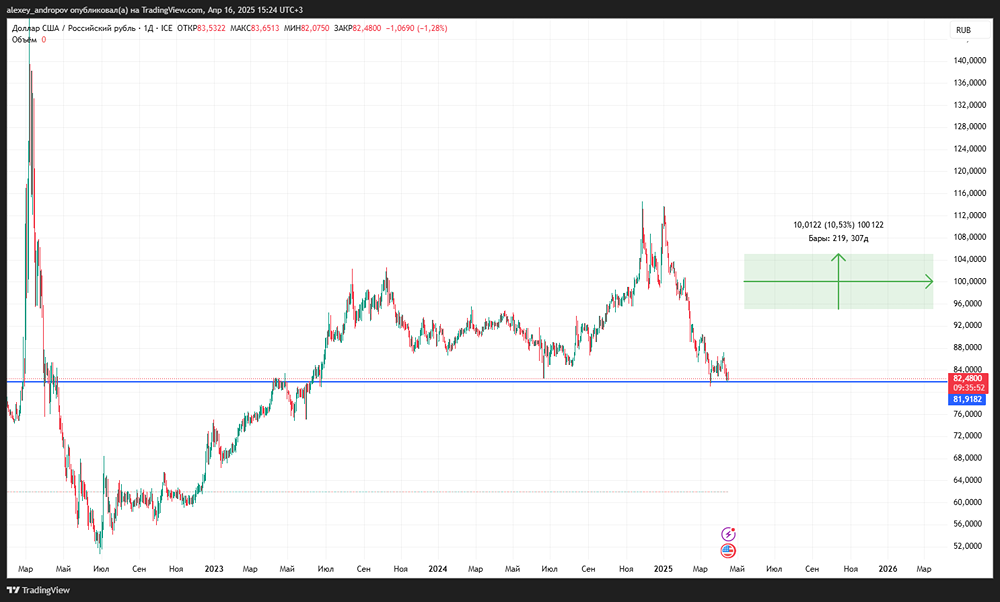The width and height of the screenshot is (1000, 602).
Task: Select the blue 81,9182 horizontal line label
Action: (967, 399)
